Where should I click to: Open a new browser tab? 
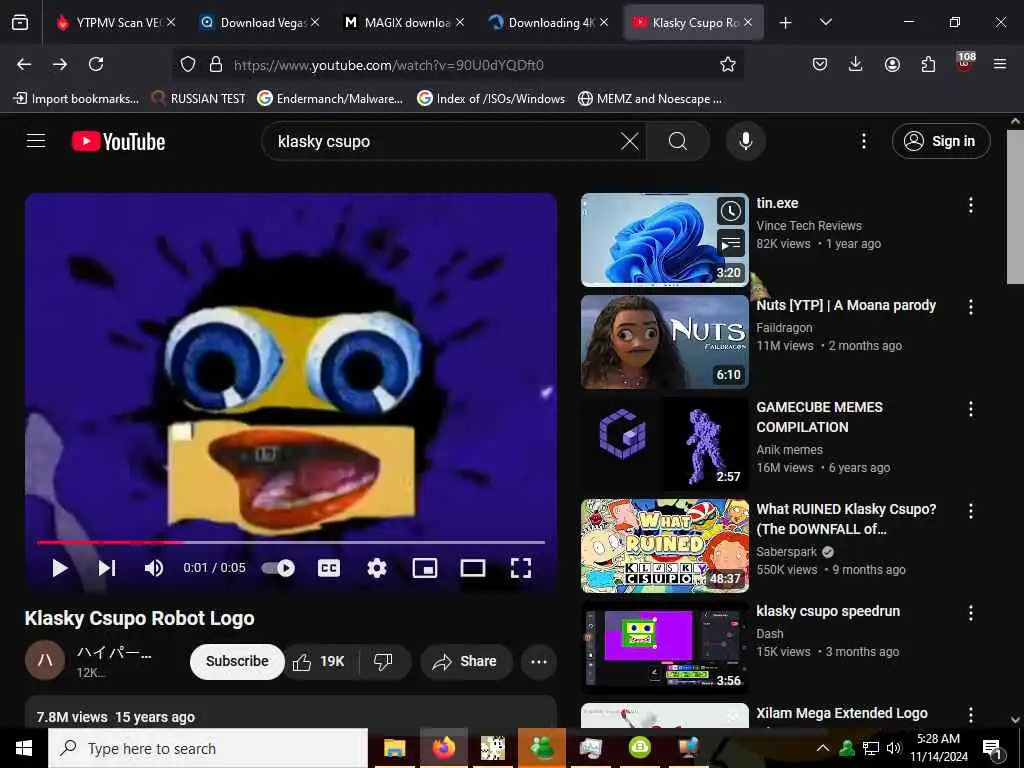[x=786, y=23]
